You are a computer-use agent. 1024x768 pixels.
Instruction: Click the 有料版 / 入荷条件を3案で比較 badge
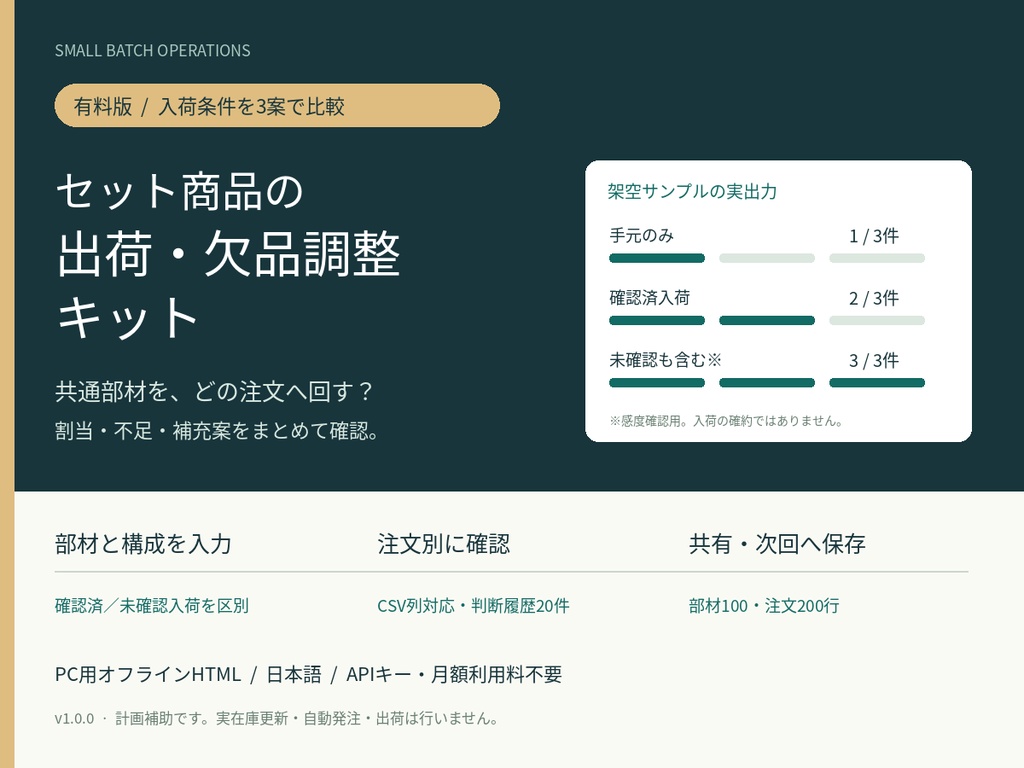pyautogui.click(x=277, y=105)
